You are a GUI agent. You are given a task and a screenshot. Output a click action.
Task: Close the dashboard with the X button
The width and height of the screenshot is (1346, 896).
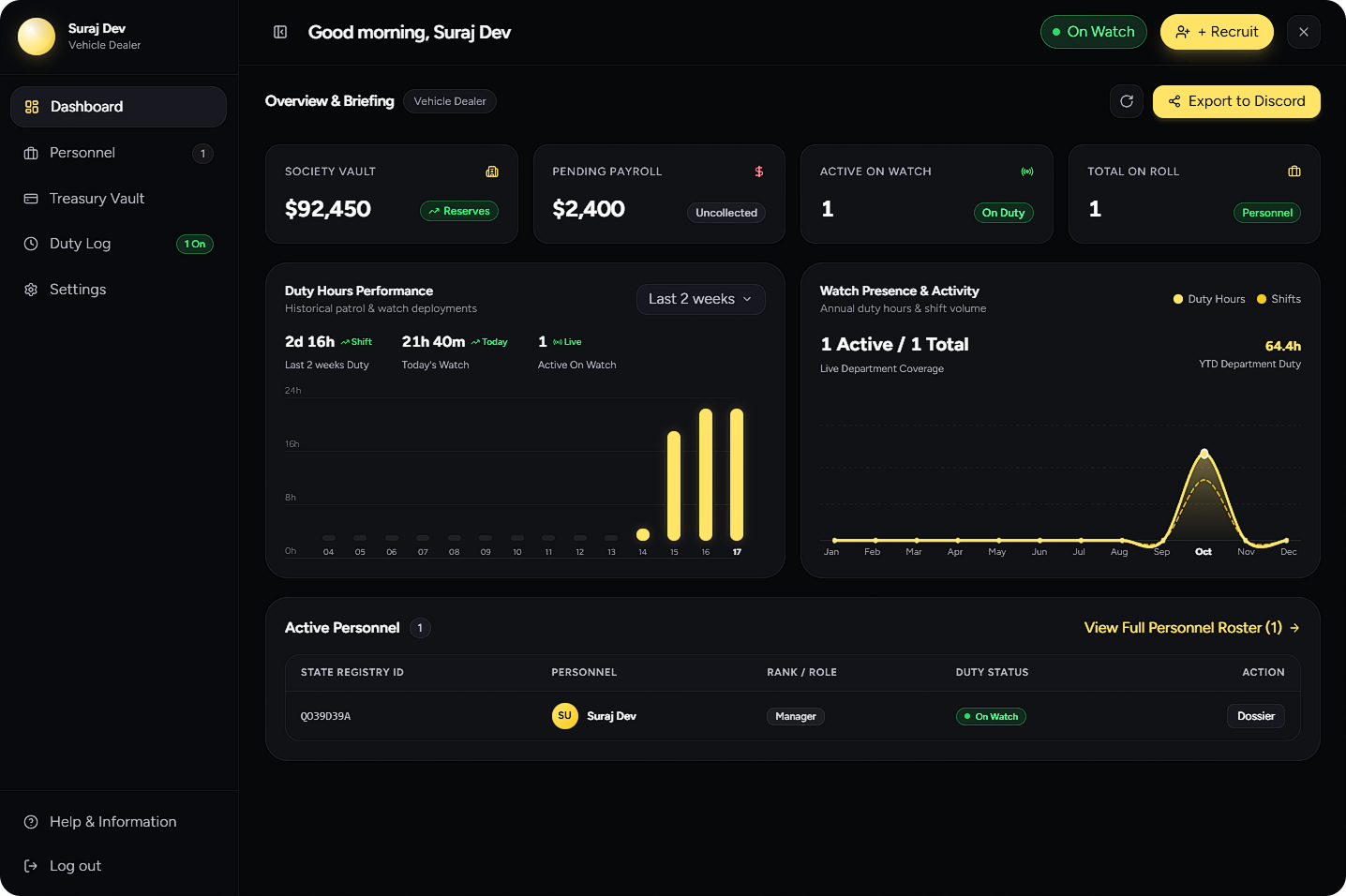point(1304,32)
